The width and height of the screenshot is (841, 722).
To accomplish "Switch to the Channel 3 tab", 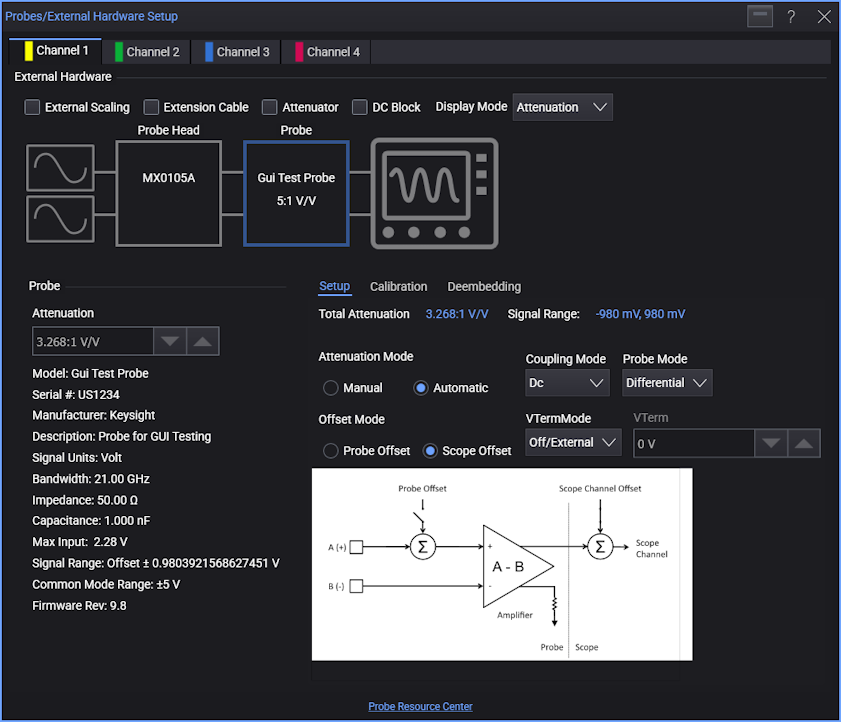I will click(236, 52).
